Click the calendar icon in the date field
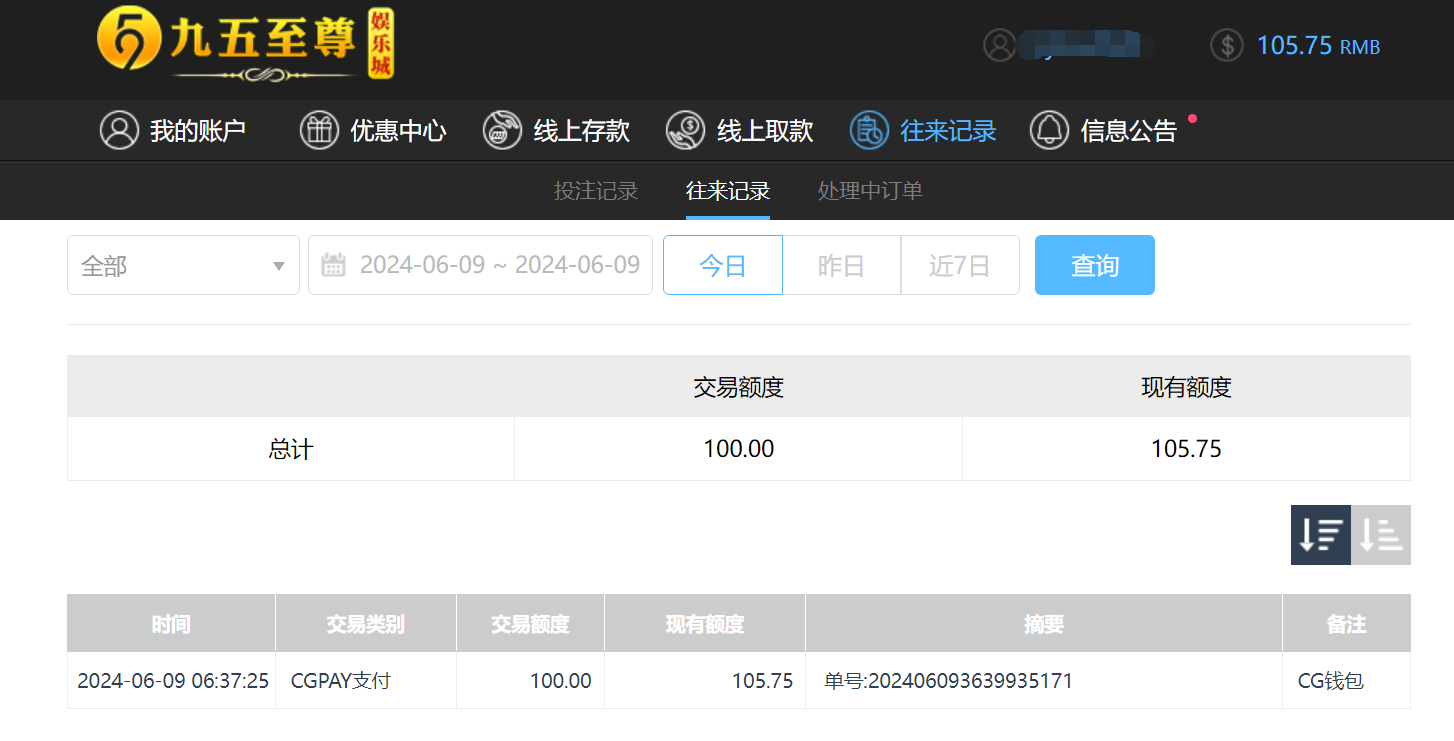Screen dimensions: 1454x741 [x=334, y=264]
